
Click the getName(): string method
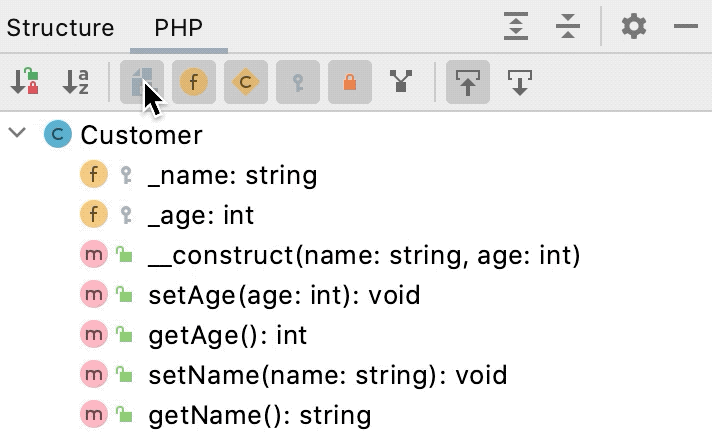coord(259,415)
